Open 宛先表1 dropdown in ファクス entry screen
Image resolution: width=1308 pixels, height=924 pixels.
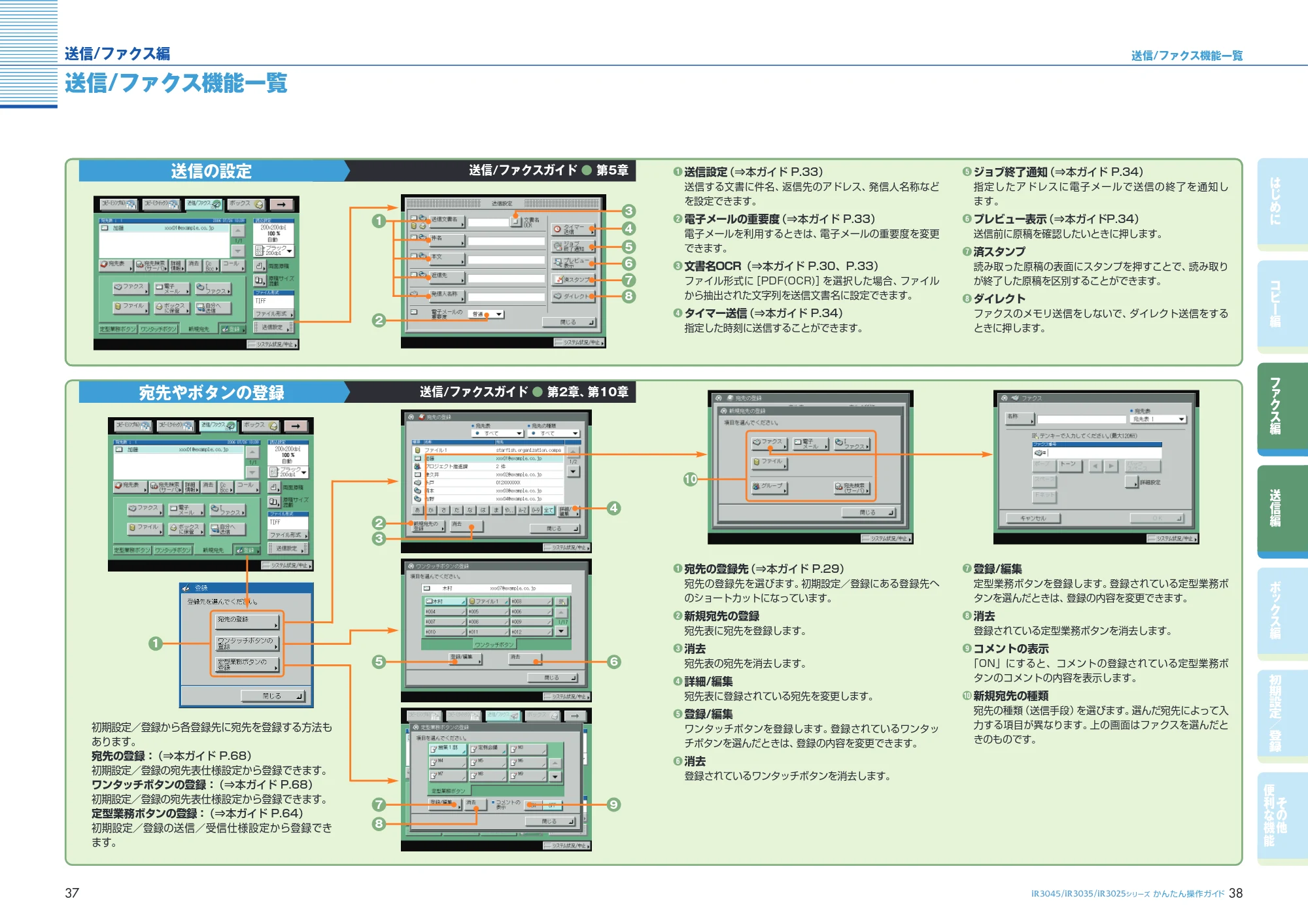[x=1158, y=419]
